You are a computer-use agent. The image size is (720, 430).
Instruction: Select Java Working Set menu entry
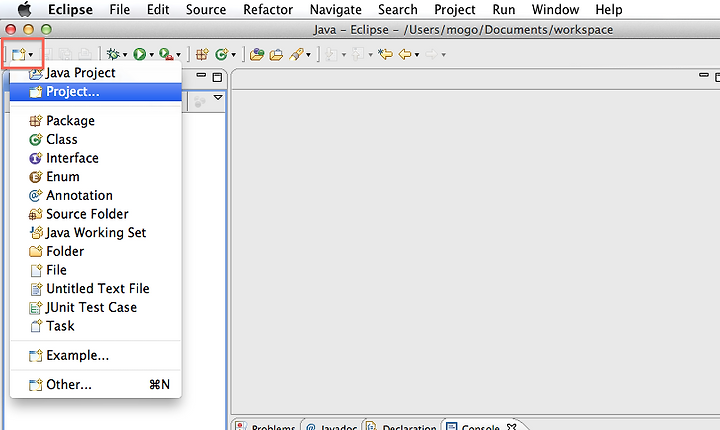96,232
